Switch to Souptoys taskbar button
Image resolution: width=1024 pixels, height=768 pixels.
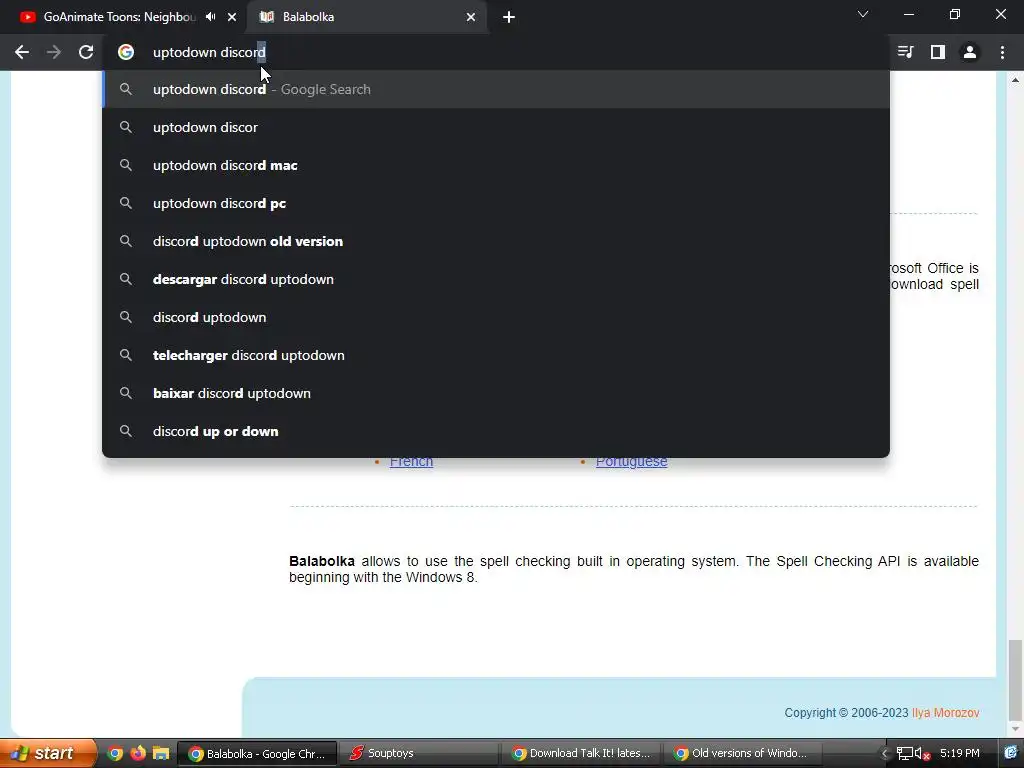click(x=418, y=754)
